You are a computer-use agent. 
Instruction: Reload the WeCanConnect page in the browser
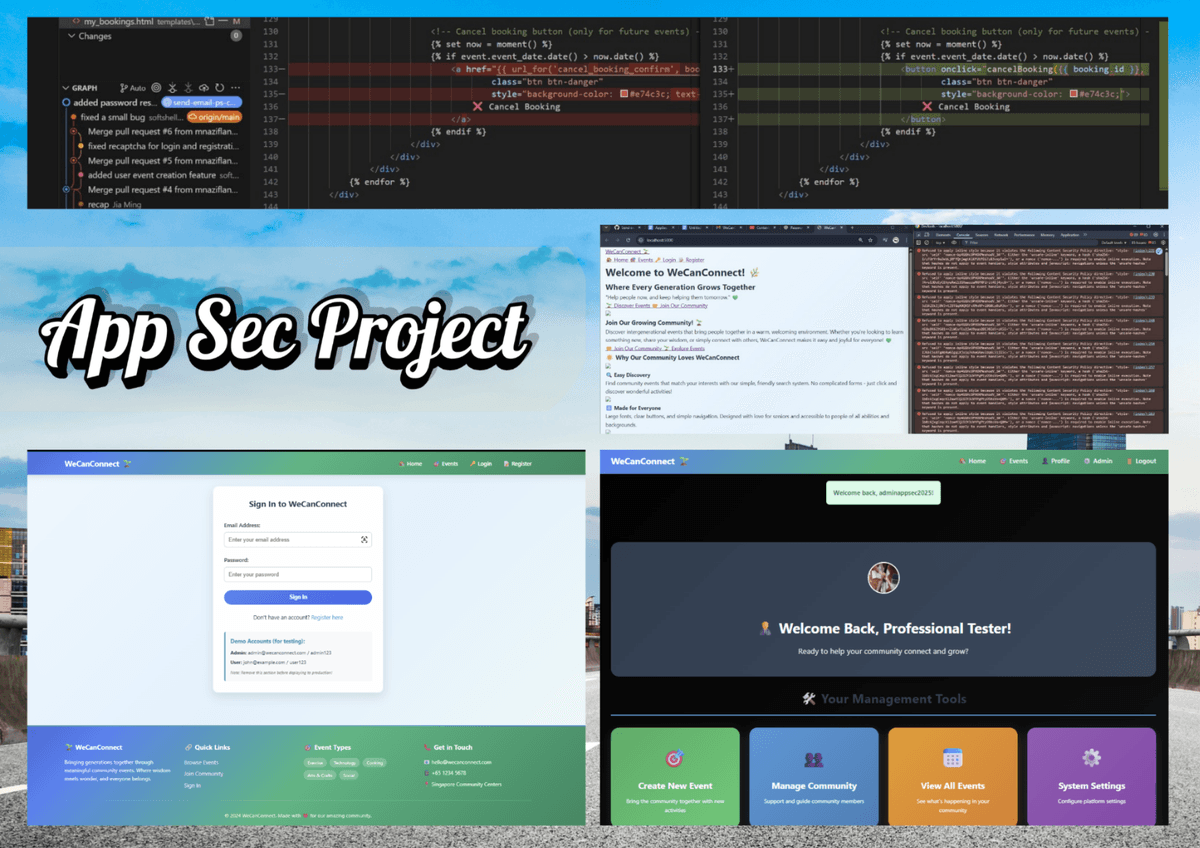[627, 238]
